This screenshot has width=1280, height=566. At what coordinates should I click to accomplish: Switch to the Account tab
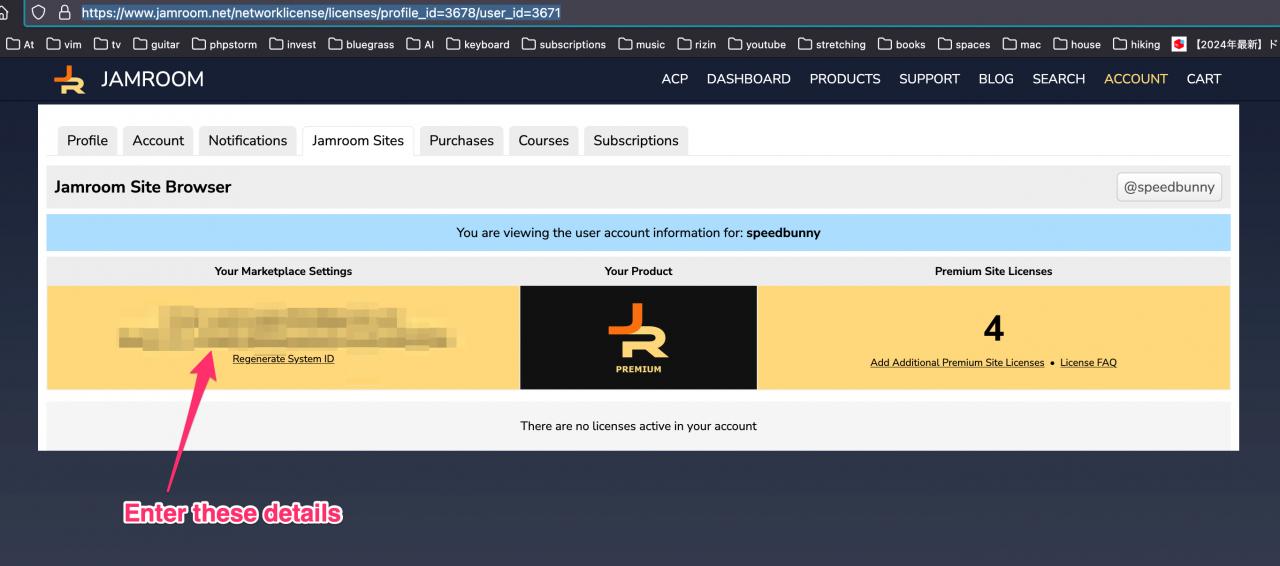click(158, 140)
